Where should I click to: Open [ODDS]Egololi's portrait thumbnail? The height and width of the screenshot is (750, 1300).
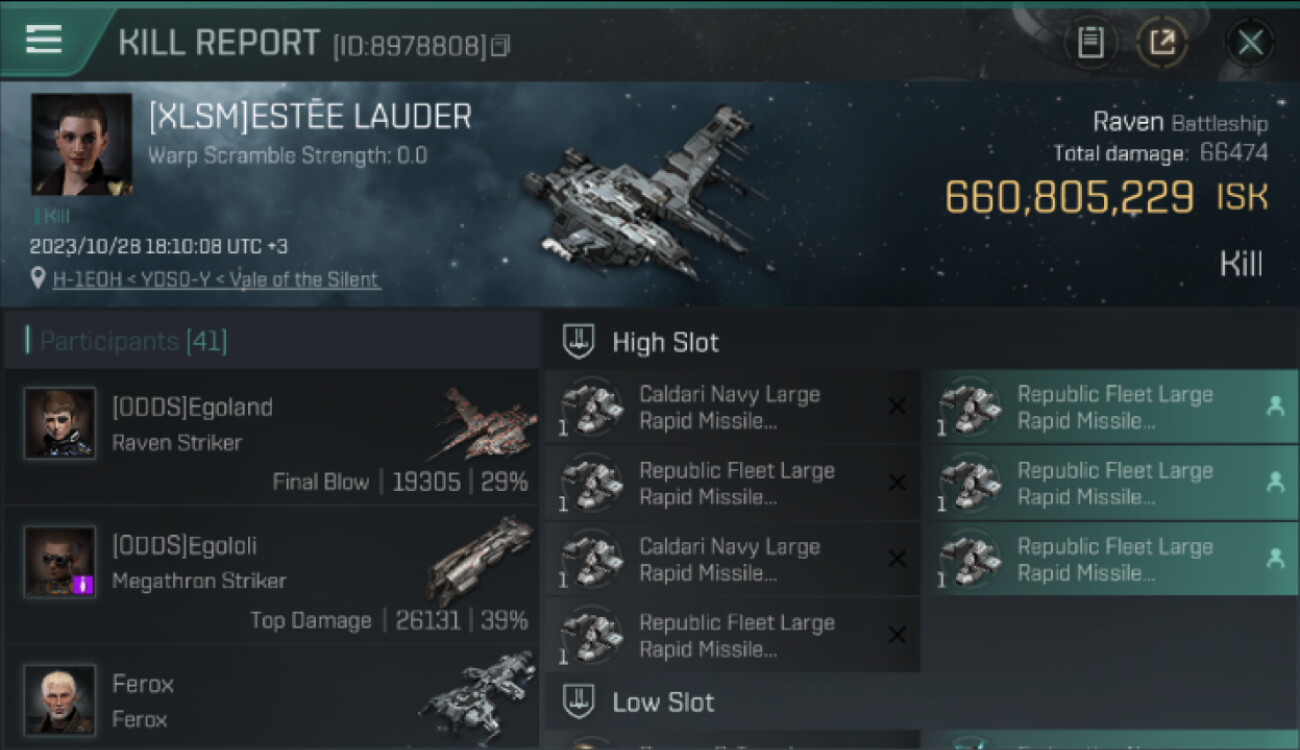[60, 562]
